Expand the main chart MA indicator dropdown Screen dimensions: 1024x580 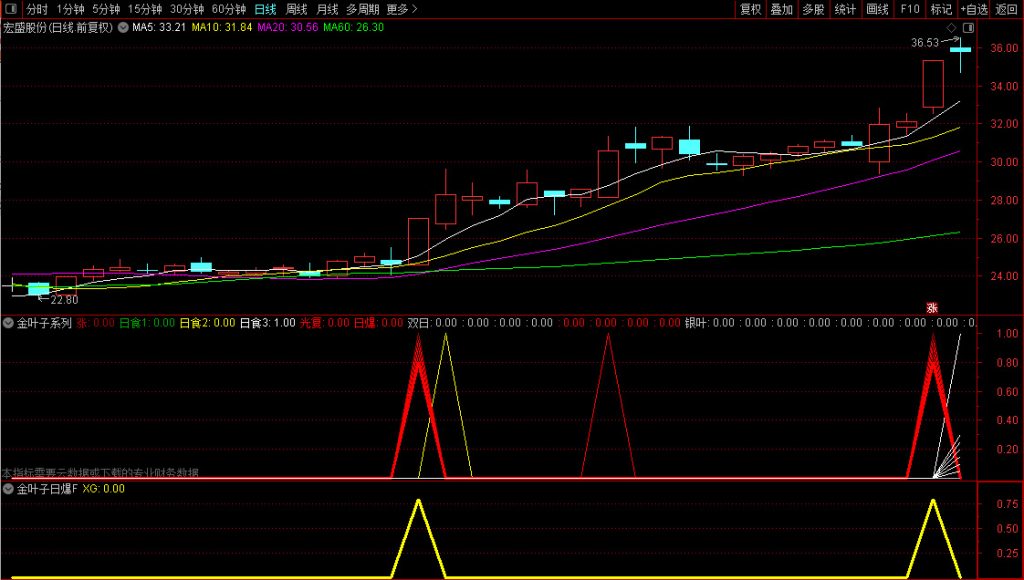click(x=123, y=27)
